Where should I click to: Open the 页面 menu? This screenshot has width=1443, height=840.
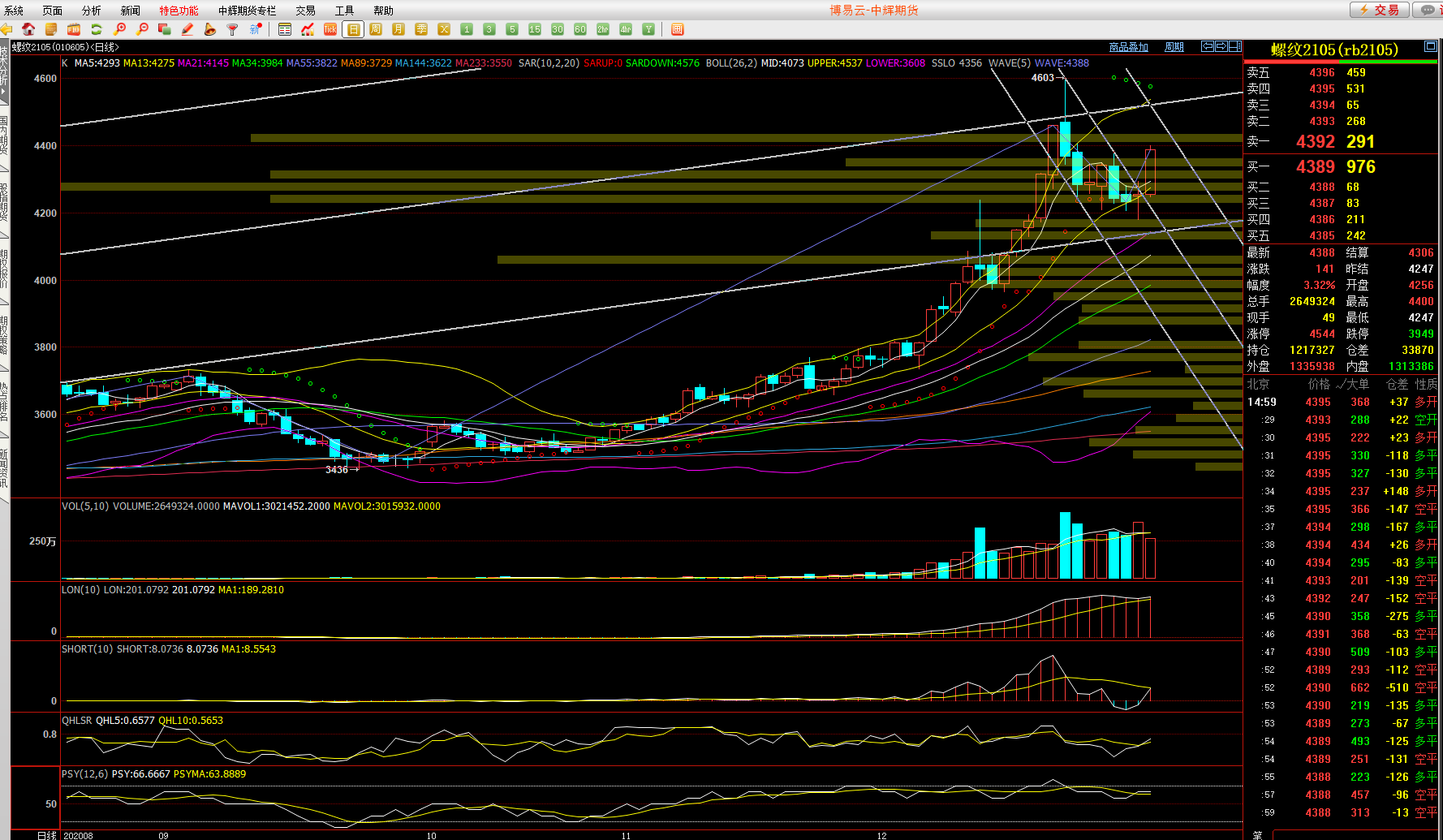tap(53, 11)
